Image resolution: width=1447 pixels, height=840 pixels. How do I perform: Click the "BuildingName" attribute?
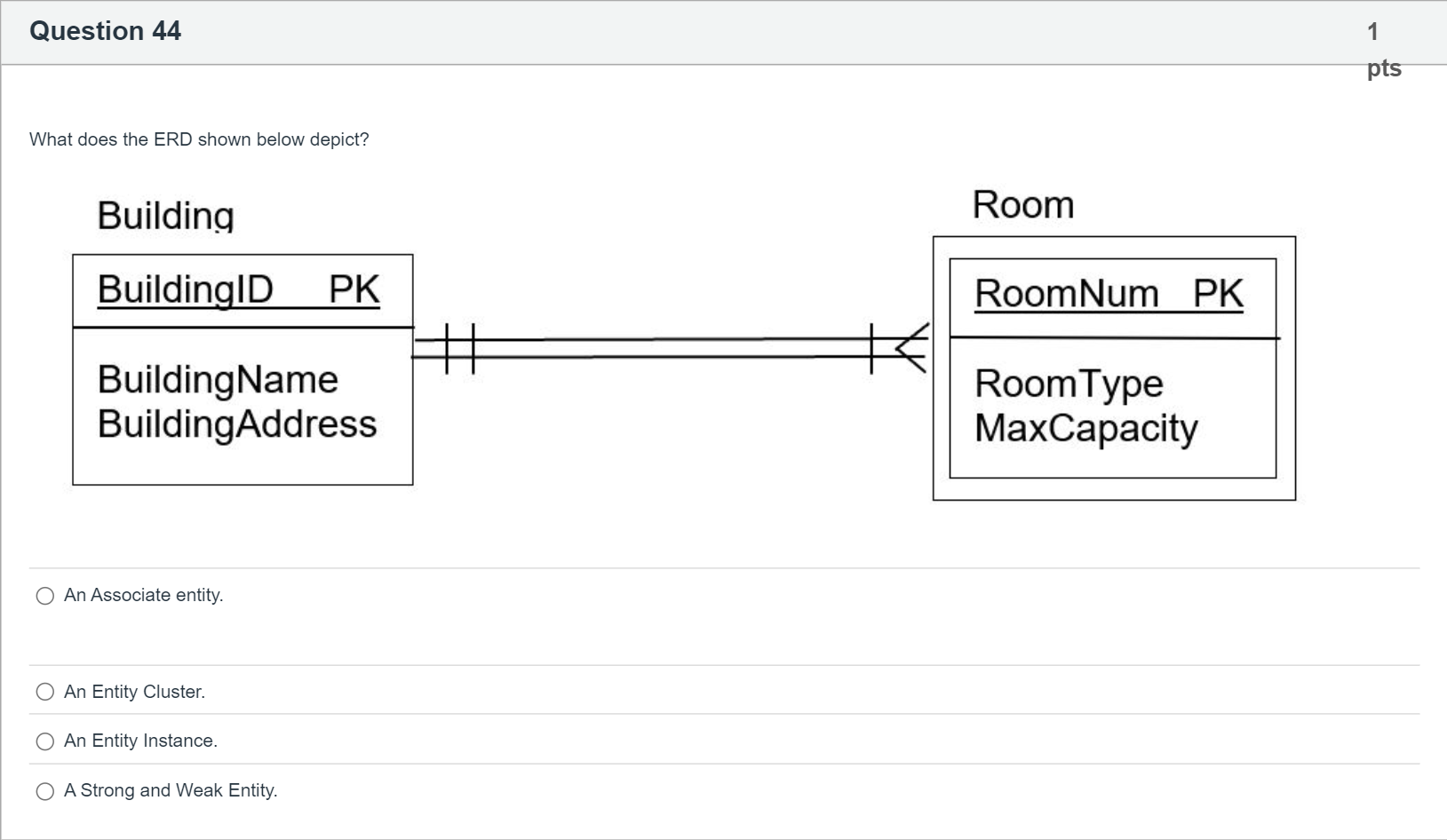click(218, 379)
